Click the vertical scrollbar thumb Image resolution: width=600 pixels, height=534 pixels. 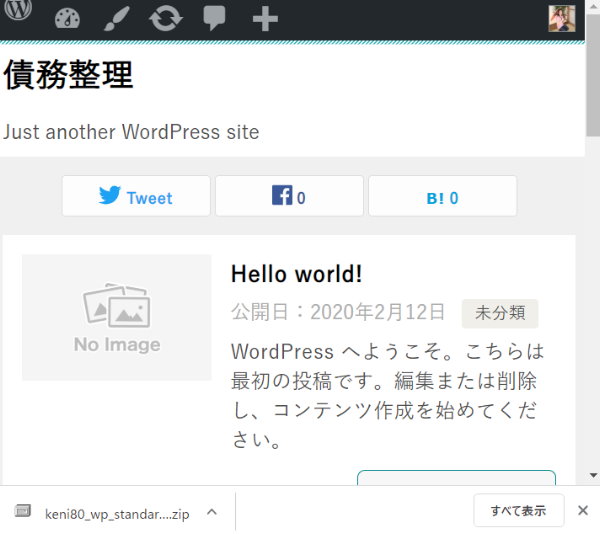(x=592, y=90)
